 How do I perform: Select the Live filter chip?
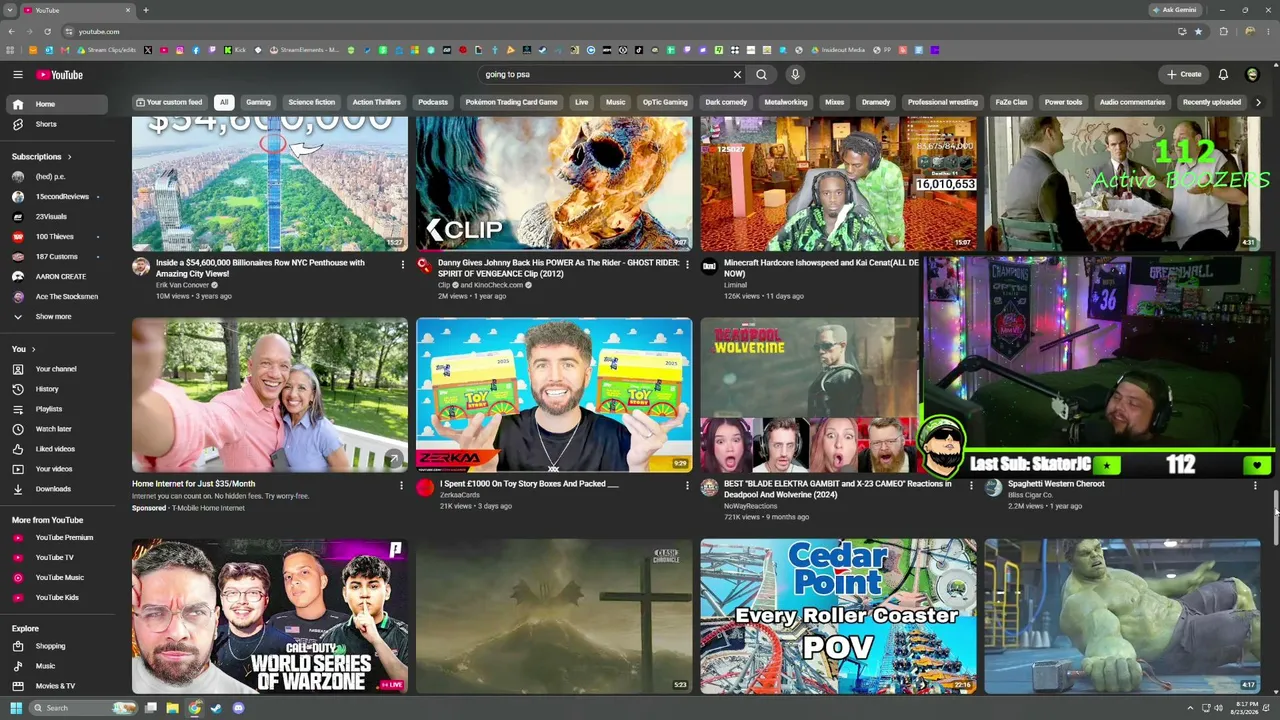pyautogui.click(x=581, y=102)
